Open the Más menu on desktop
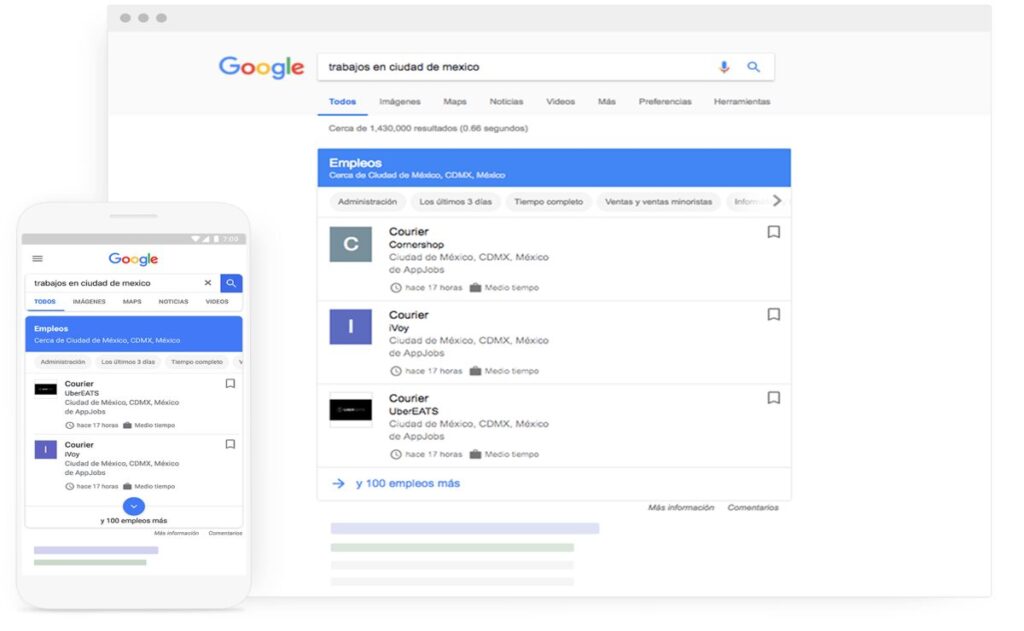Viewport: 1024px width, 631px height. pyautogui.click(x=607, y=102)
